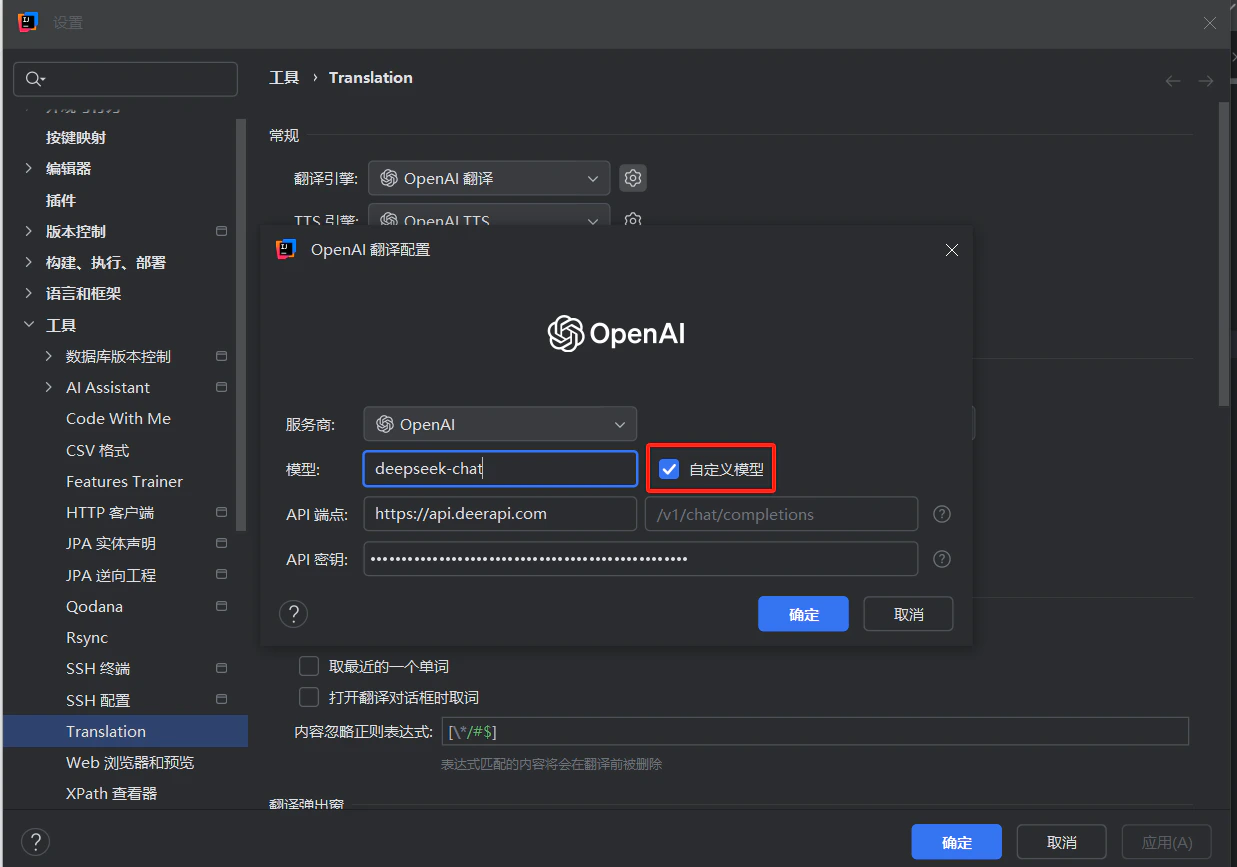Collapse the 工具 section in sidebar
Screen dimensions: 1237x867
coord(28,324)
